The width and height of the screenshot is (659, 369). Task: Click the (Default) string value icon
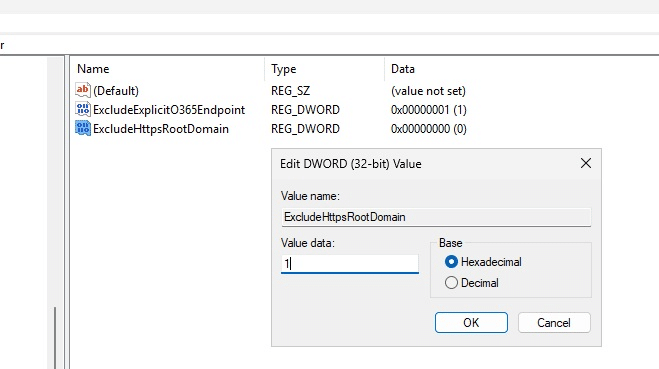[83, 90]
